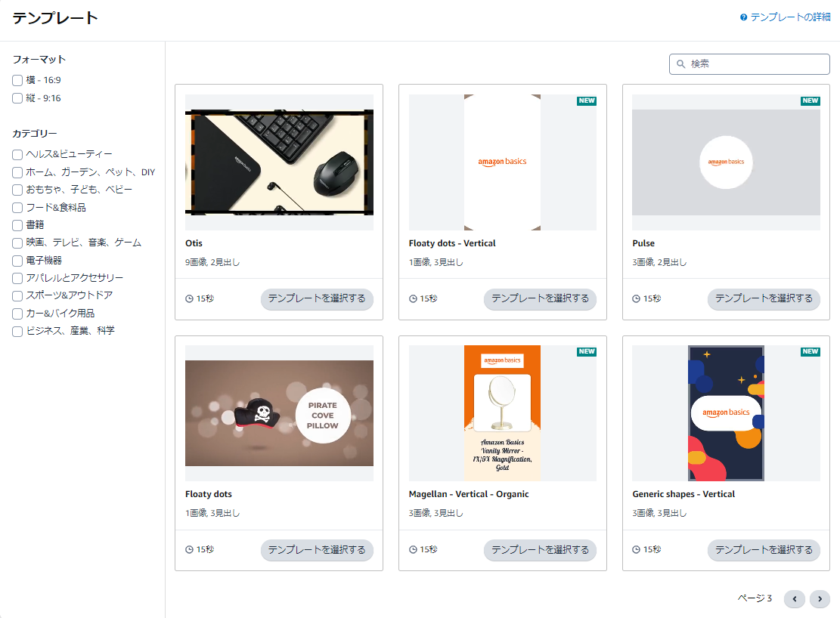This screenshot has width=840, height=618.
Task: Click the 検索 search input field
Action: [x=755, y=64]
